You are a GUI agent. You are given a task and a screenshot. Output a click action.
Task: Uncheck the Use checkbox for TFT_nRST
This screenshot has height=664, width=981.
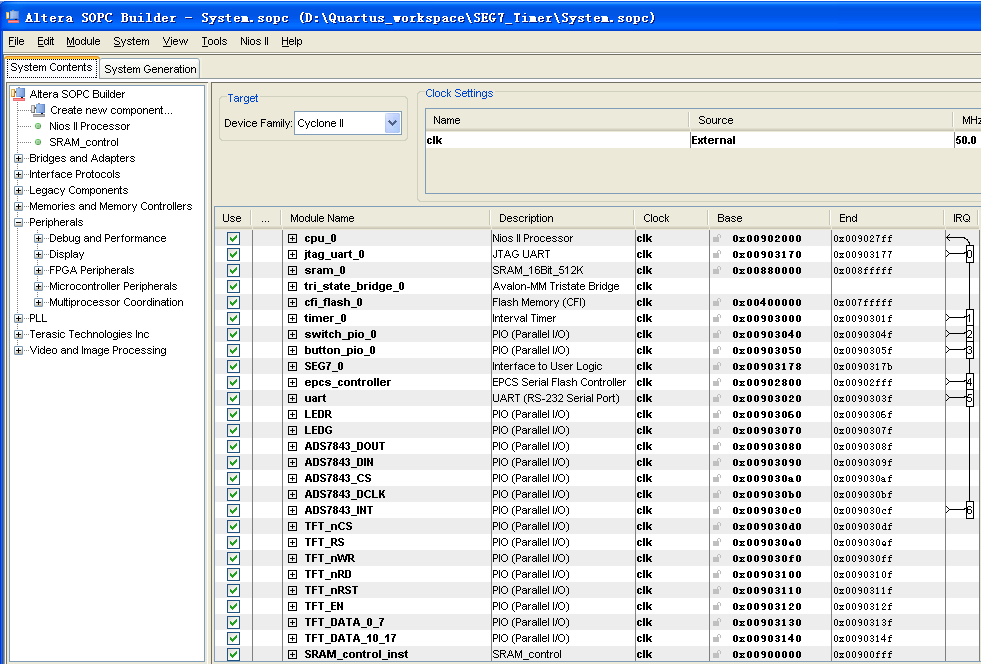tap(233, 590)
